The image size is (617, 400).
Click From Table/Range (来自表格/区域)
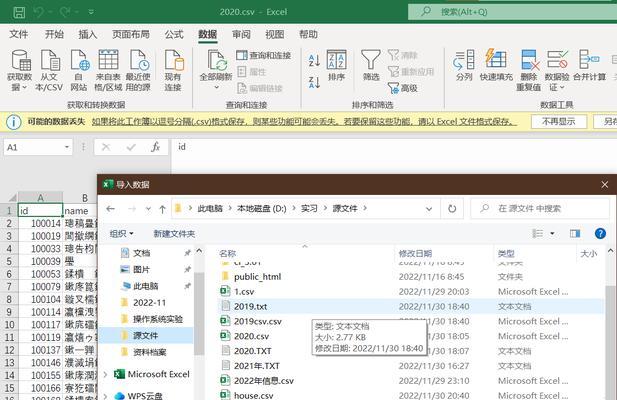point(108,71)
